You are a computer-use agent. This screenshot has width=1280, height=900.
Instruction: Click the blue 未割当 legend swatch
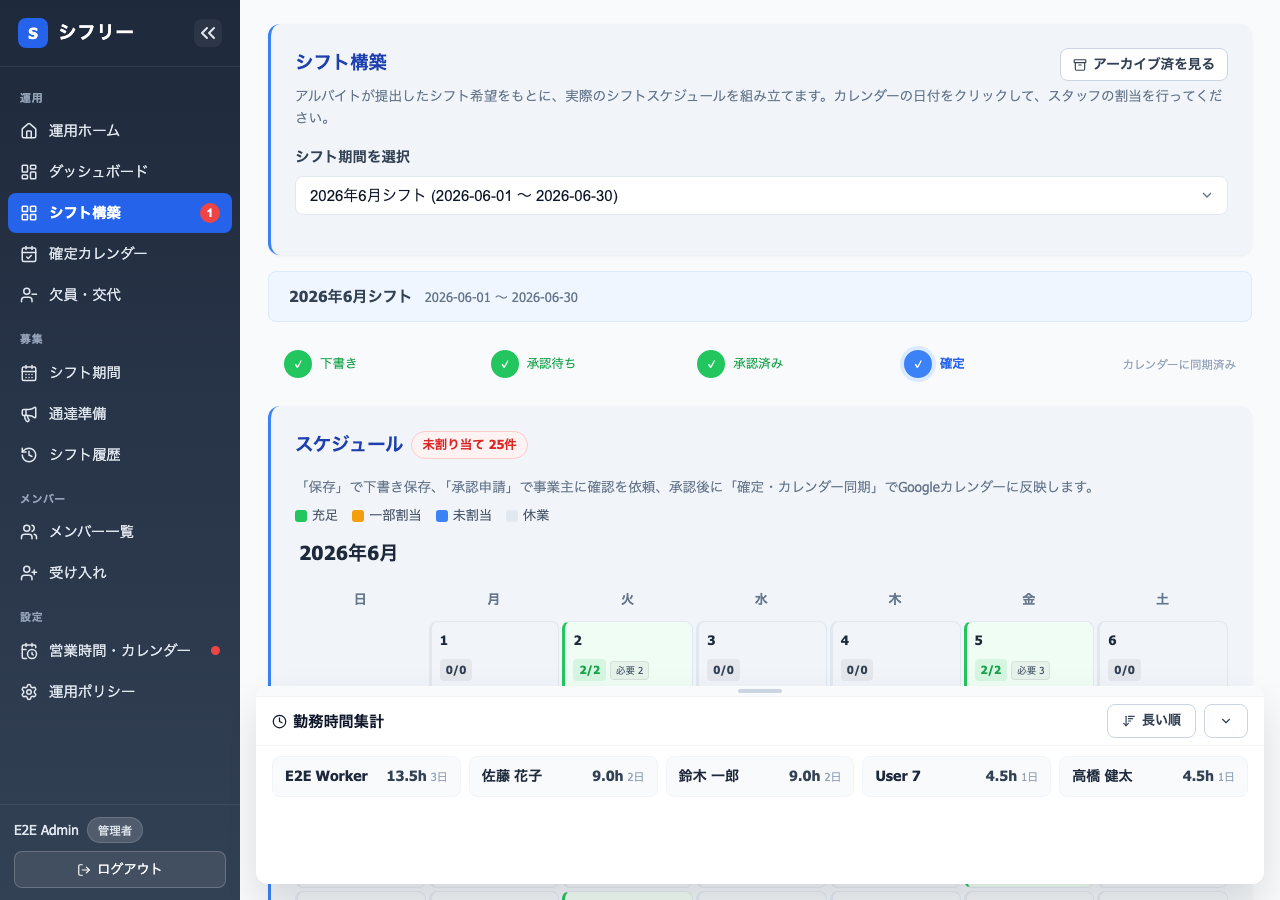[x=442, y=516]
